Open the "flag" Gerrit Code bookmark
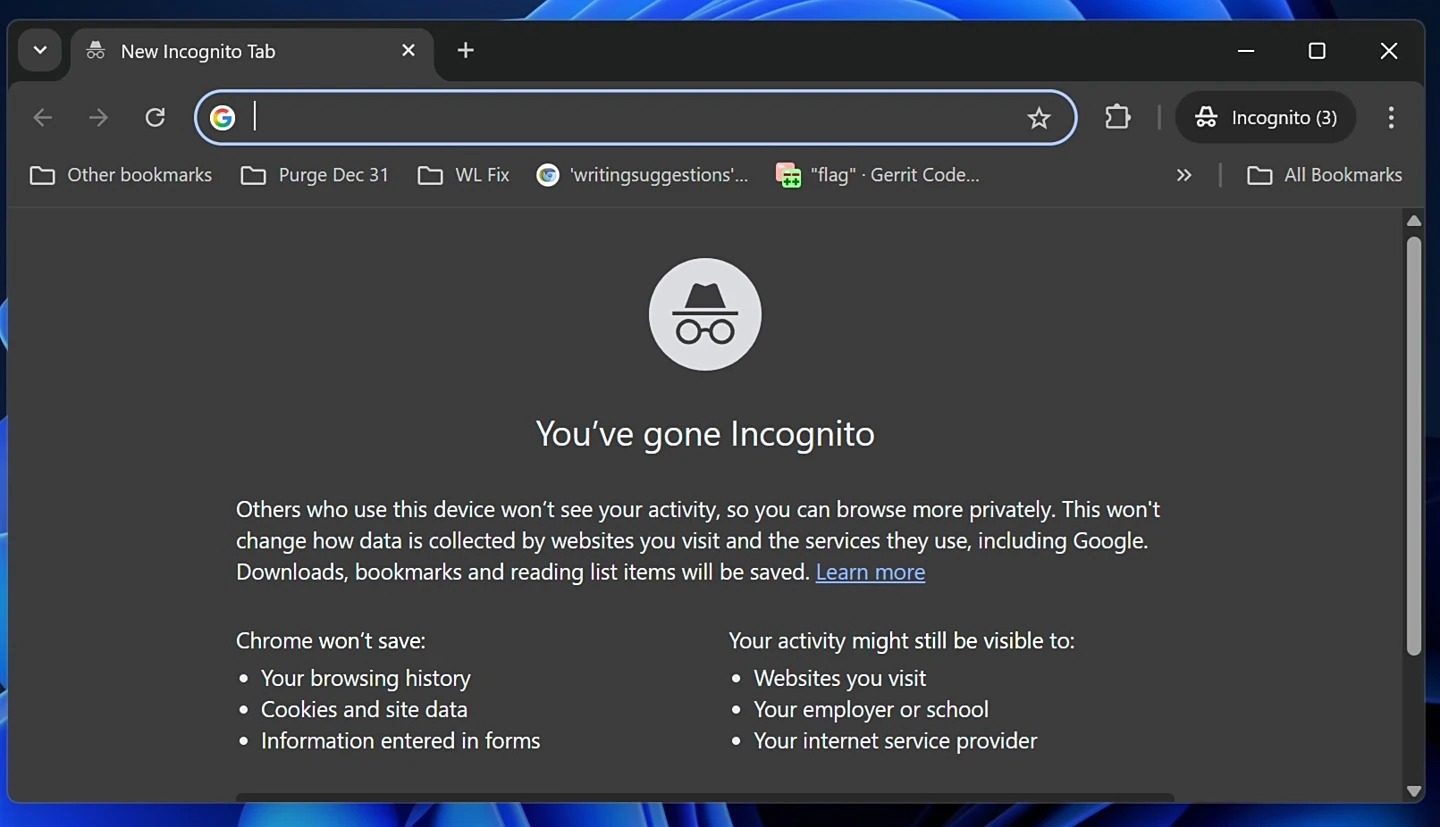 pos(878,175)
